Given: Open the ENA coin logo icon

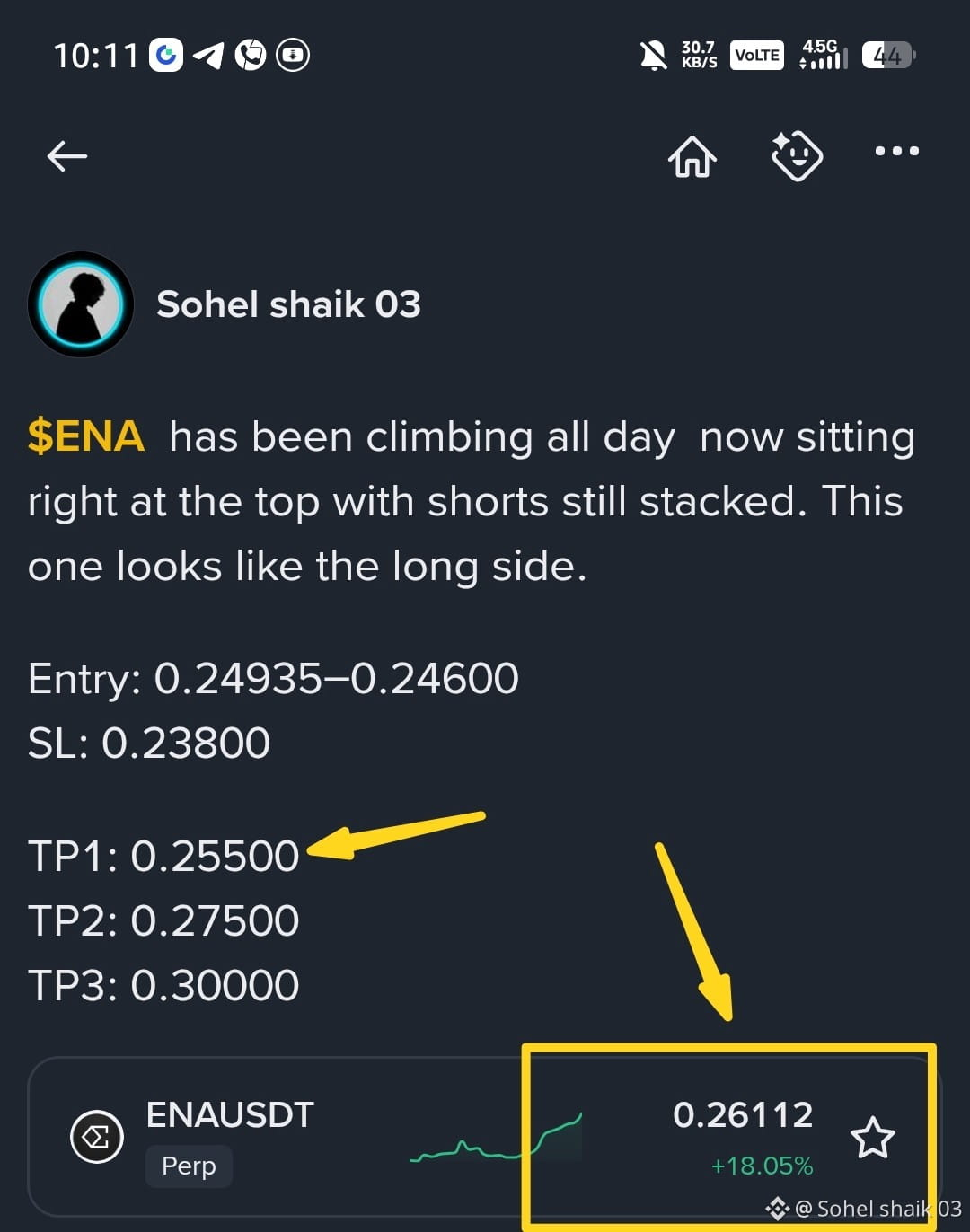Looking at the screenshot, I should coord(97,1138).
